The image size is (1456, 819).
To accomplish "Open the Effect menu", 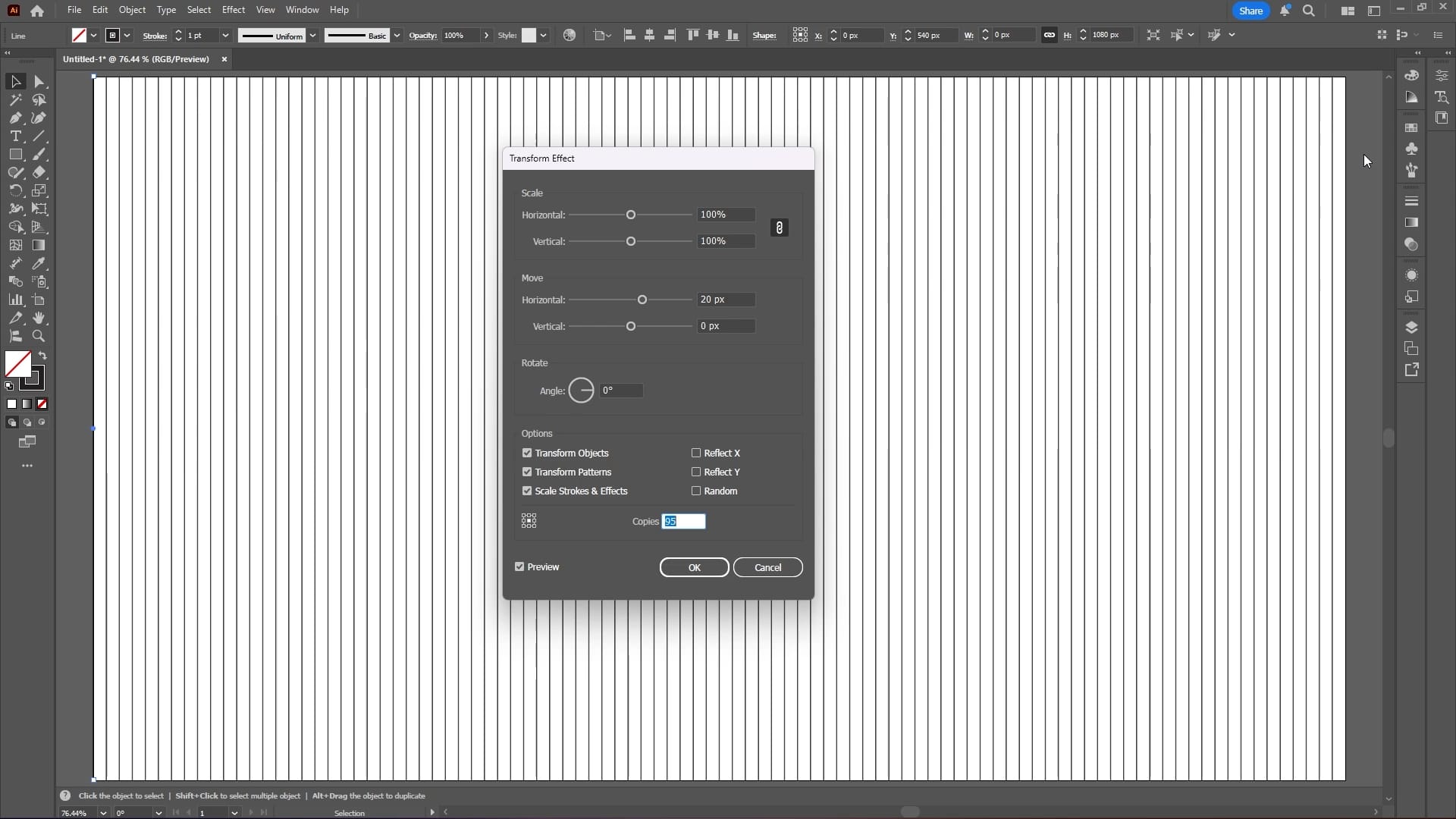I will tap(234, 9).
